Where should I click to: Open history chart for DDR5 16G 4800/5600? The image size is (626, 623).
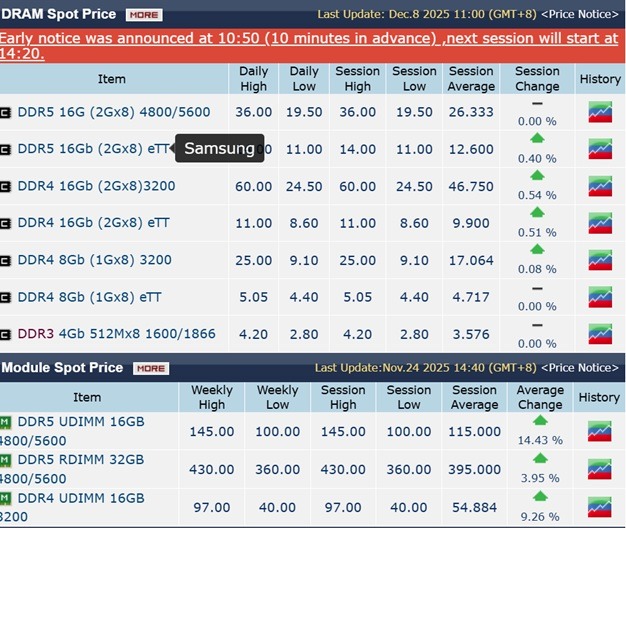click(x=600, y=112)
